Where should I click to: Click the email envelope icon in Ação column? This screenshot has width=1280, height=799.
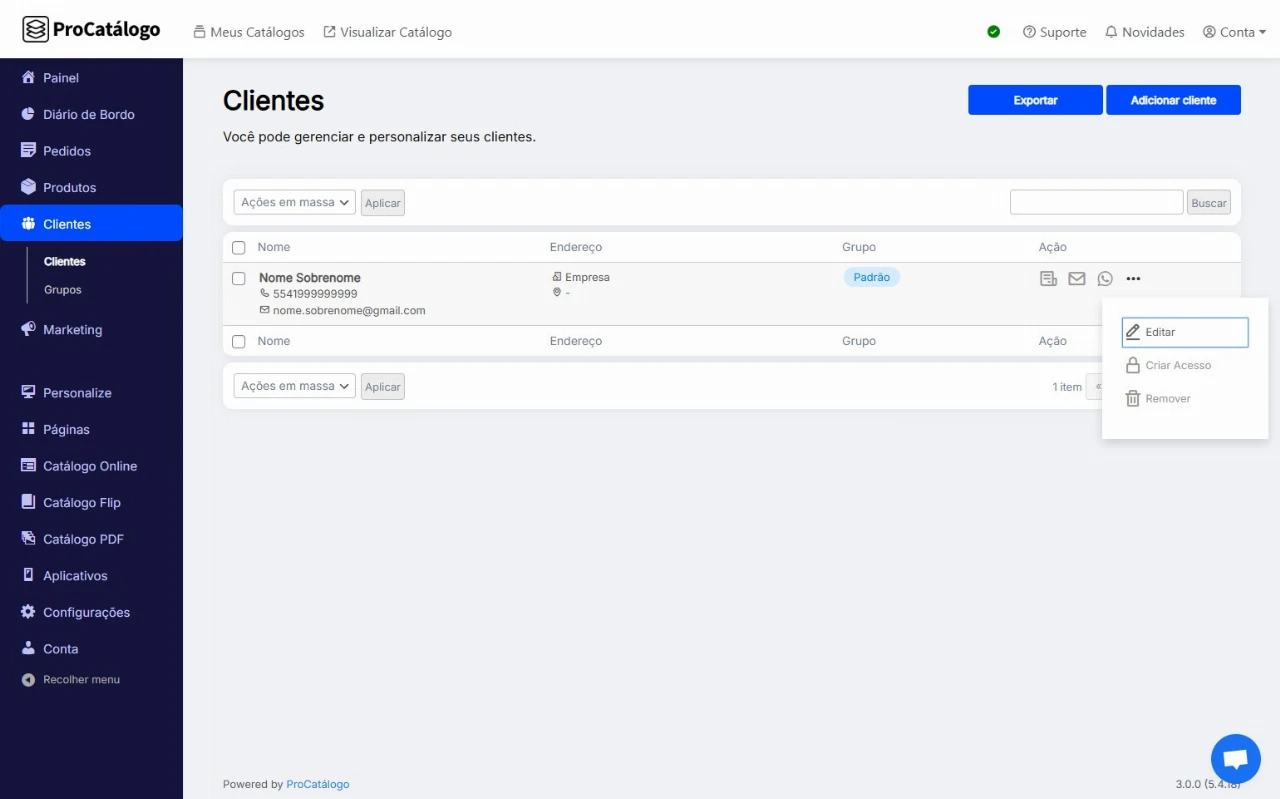pos(1077,279)
